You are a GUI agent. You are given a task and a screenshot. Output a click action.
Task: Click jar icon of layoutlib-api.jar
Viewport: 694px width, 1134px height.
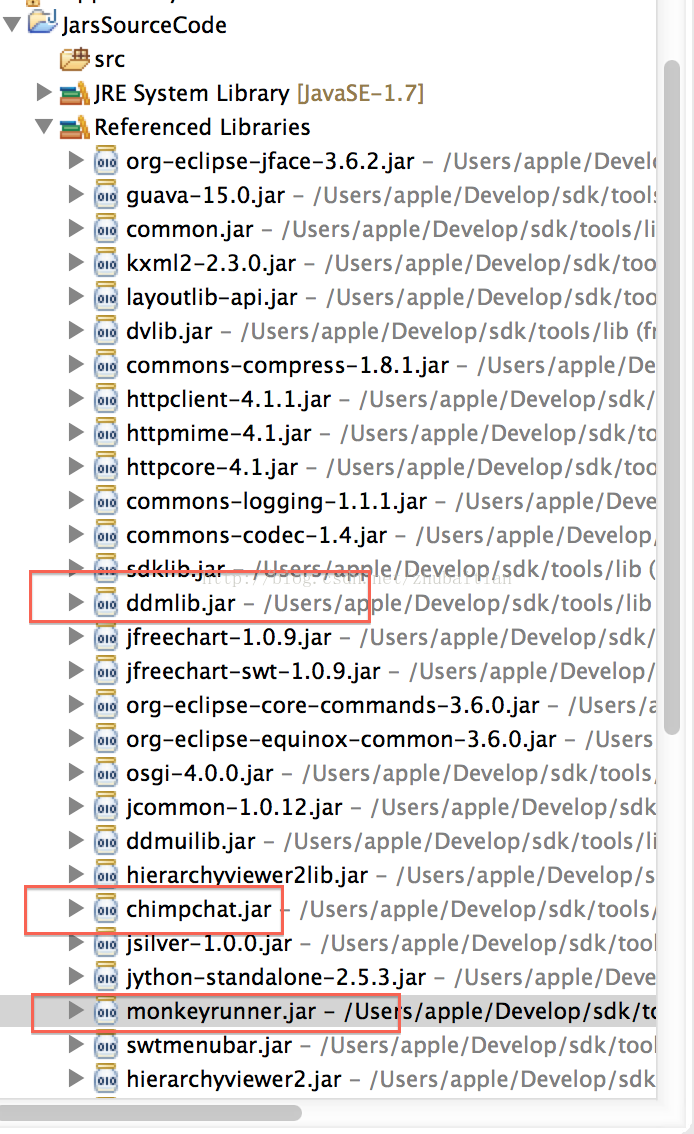106,297
